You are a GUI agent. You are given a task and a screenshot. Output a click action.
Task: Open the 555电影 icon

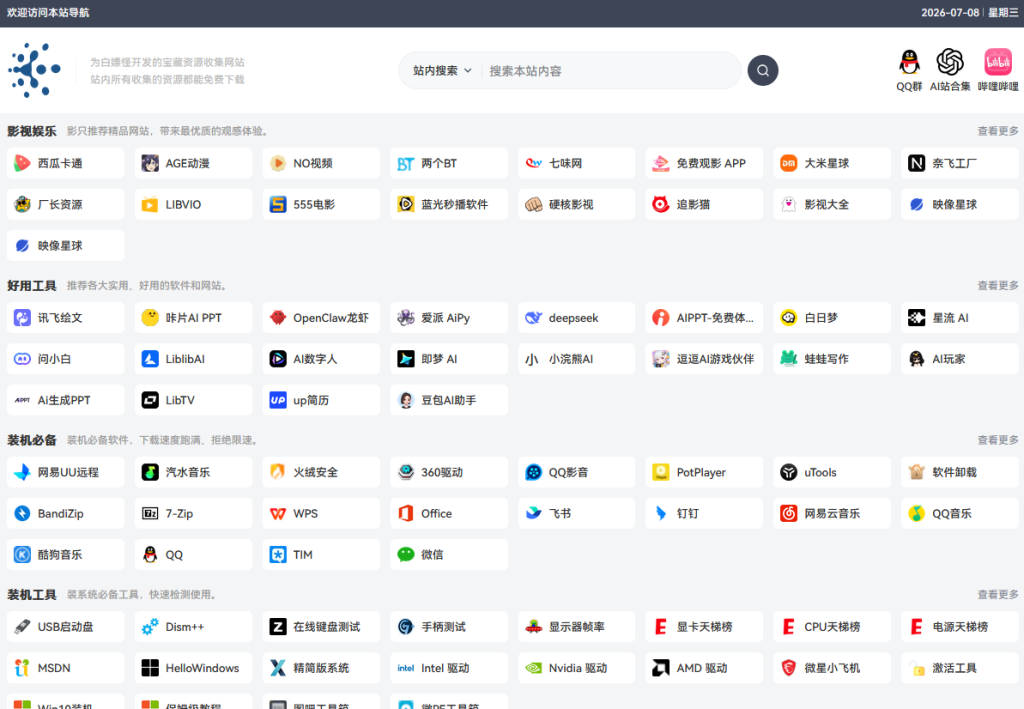click(278, 204)
